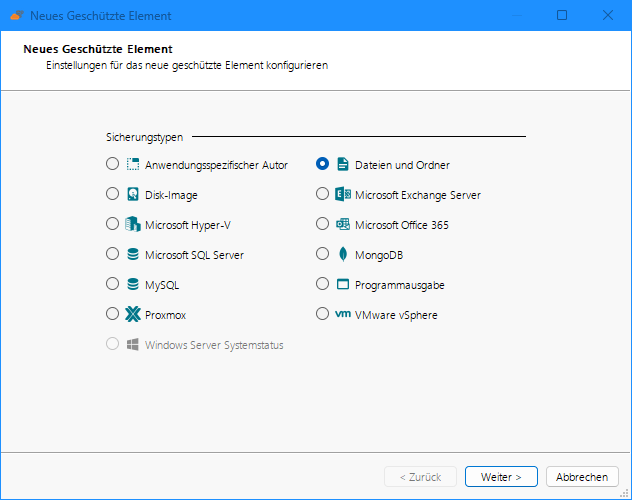
Task: Click the Proxmox label text
Action: (166, 315)
